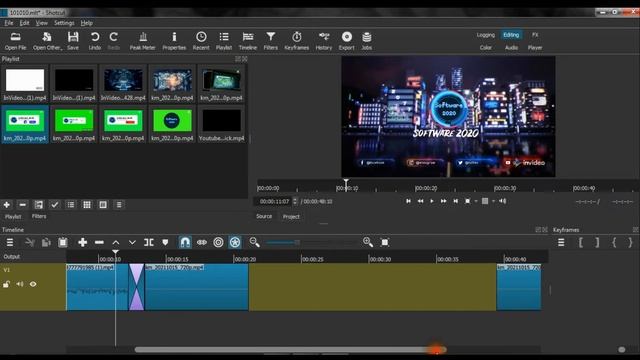Adjust the timeline zoom slider

coord(297,242)
